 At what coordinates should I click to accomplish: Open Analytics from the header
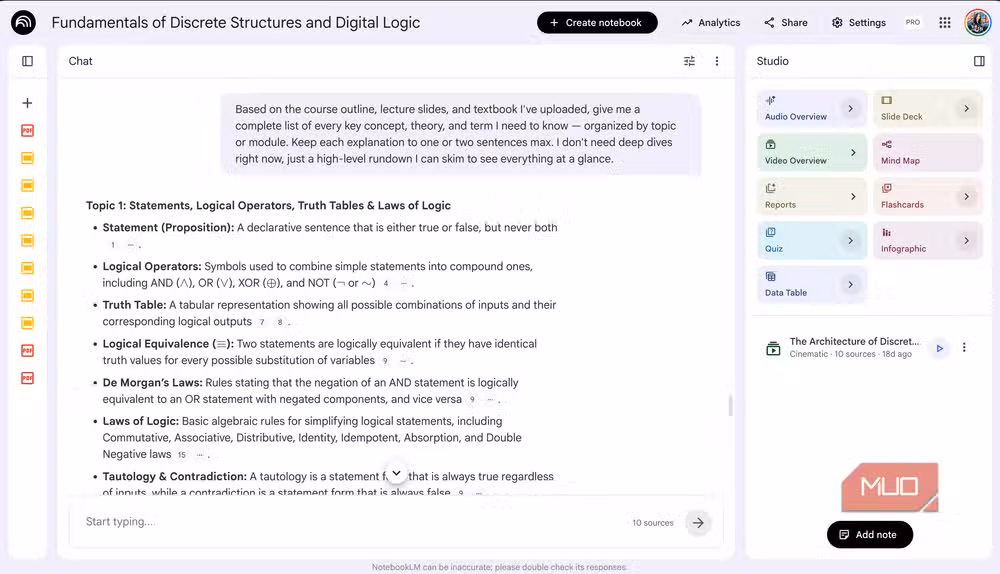[x=710, y=22]
